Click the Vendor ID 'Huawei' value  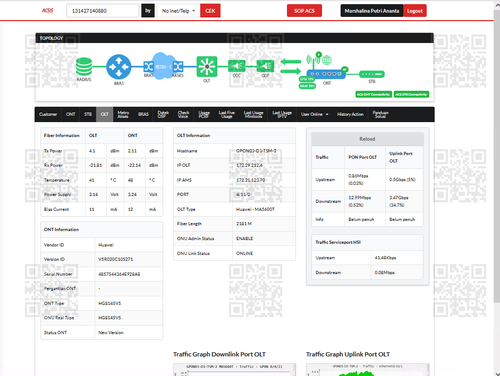point(106,245)
